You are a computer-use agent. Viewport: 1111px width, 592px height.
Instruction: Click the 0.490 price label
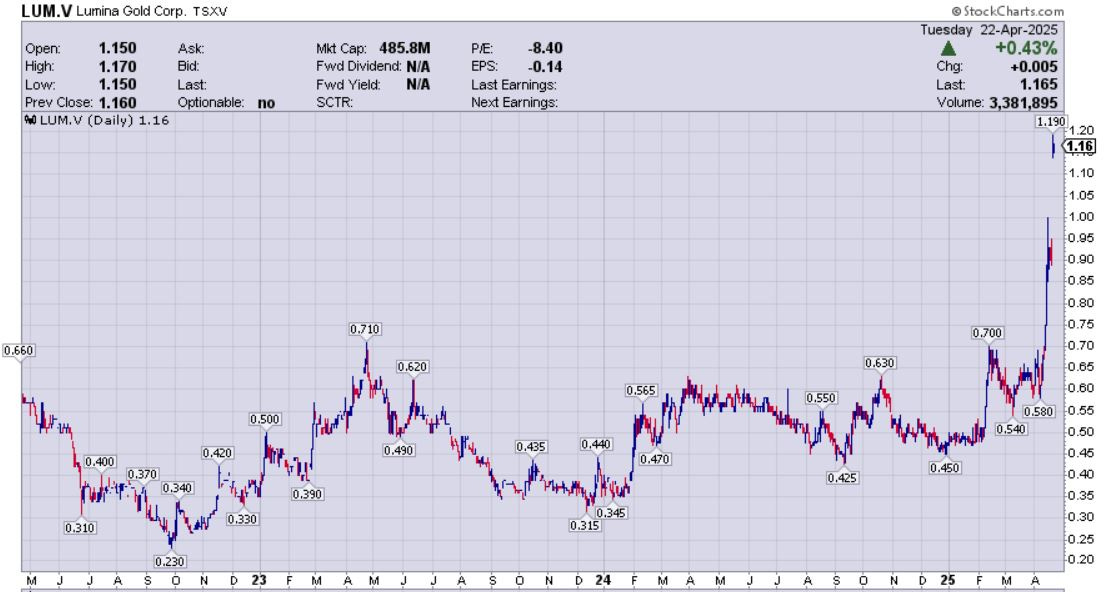398,450
